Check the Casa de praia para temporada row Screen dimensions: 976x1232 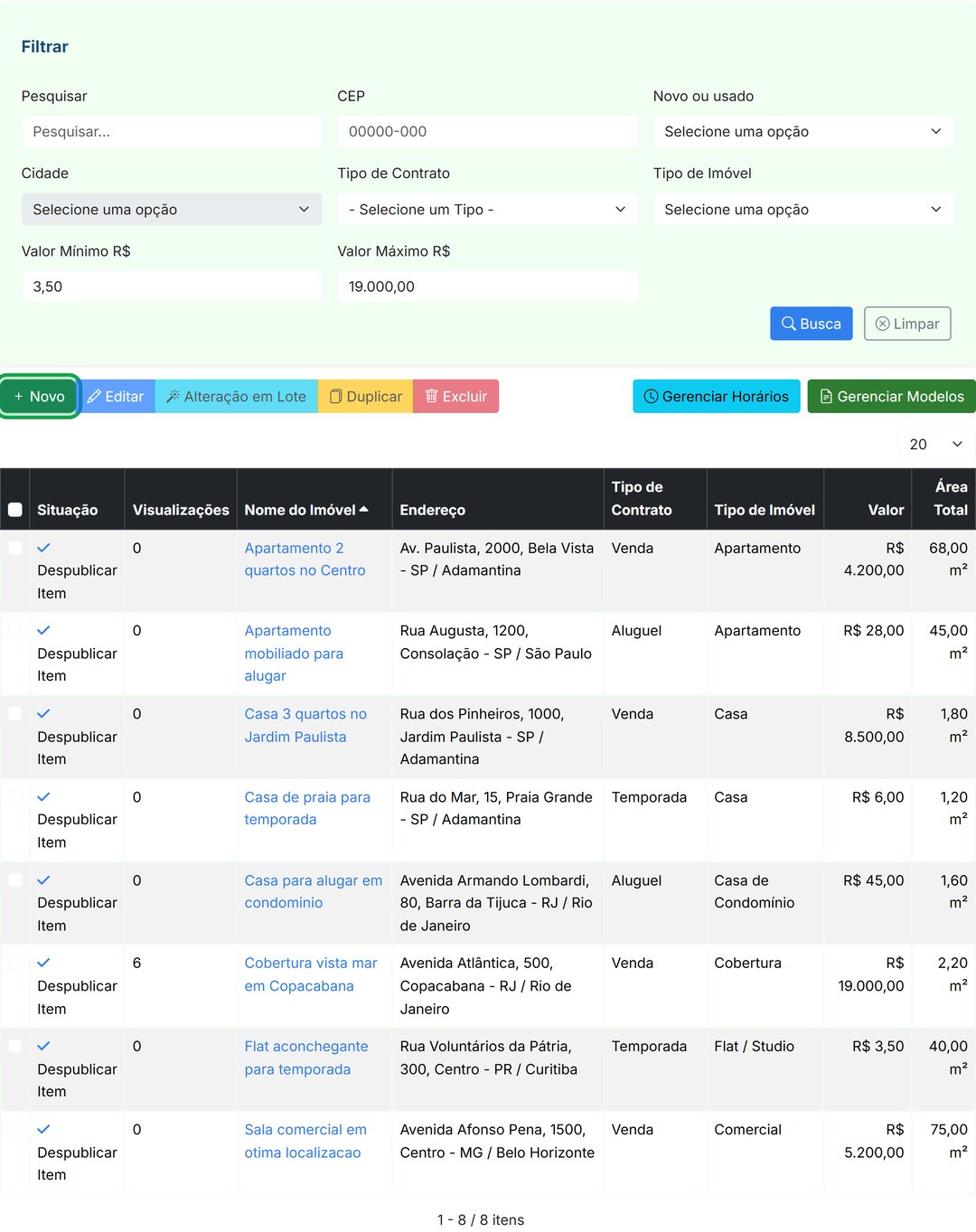pyautogui.click(x=15, y=796)
